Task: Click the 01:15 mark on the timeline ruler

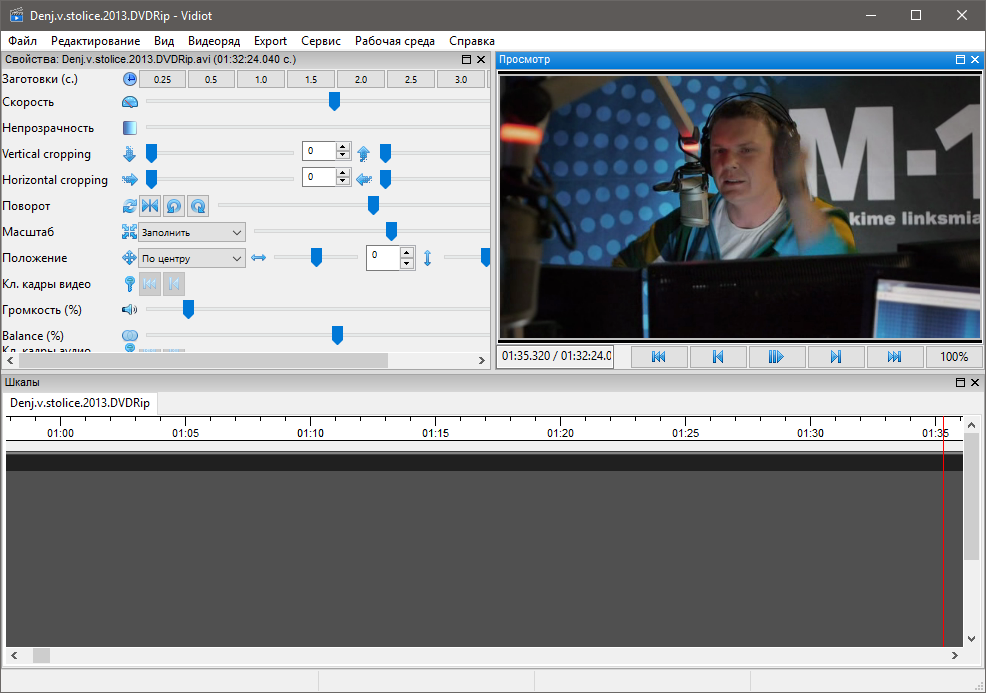Action: point(436,433)
